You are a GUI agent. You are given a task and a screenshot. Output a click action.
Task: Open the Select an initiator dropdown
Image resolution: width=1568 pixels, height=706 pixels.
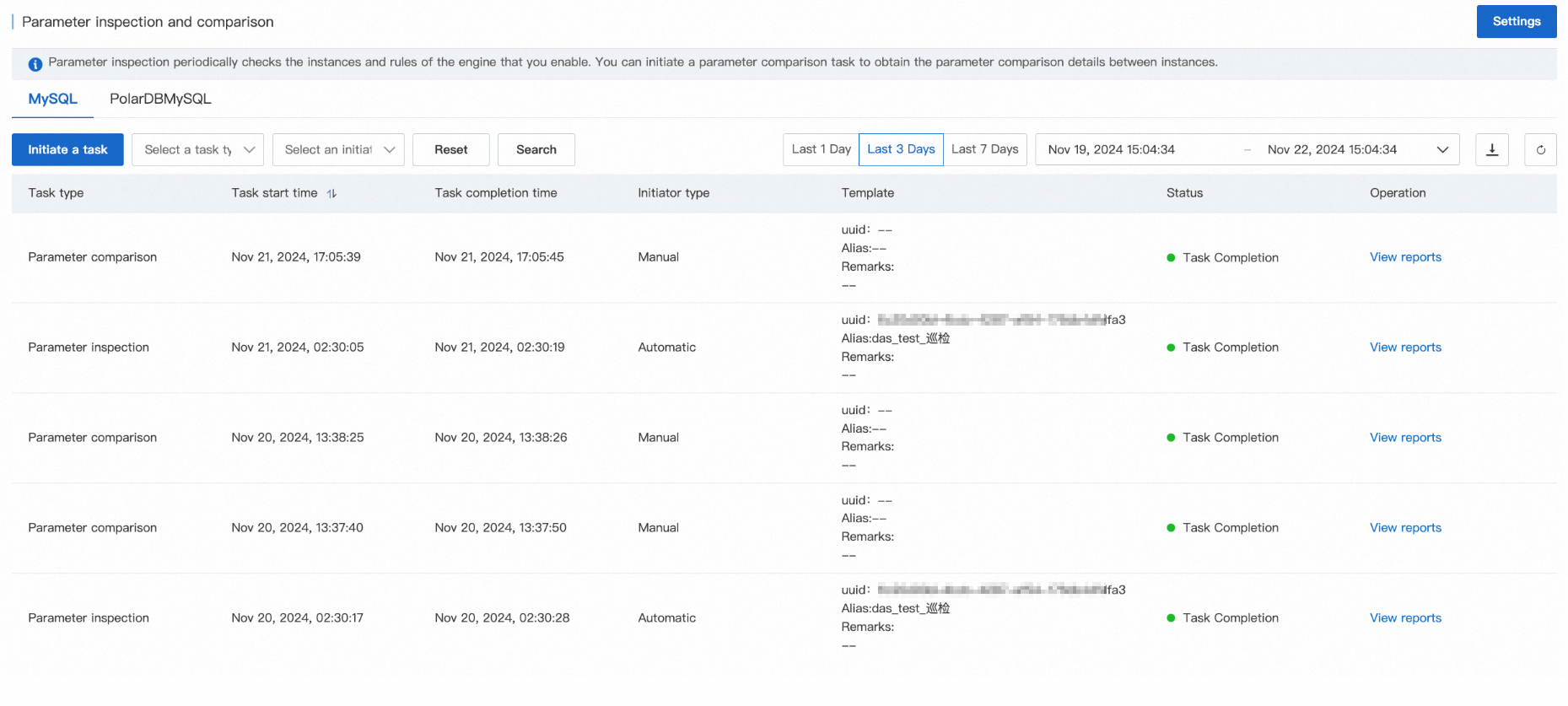(338, 149)
